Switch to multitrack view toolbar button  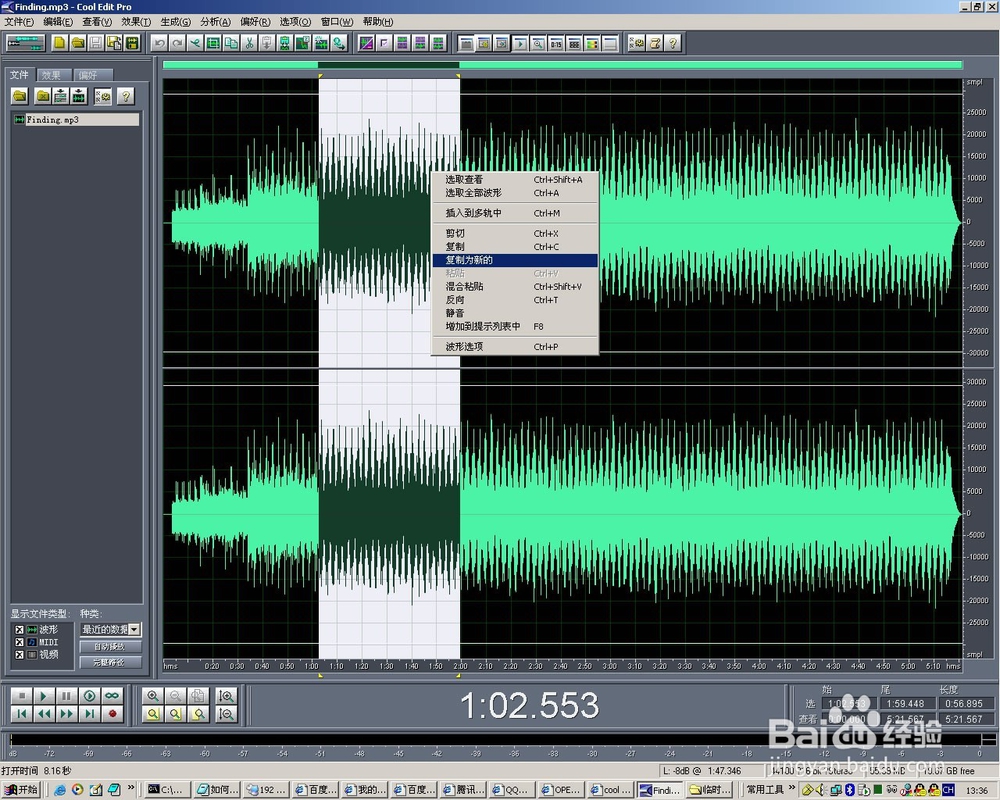pyautogui.click(x=26, y=43)
